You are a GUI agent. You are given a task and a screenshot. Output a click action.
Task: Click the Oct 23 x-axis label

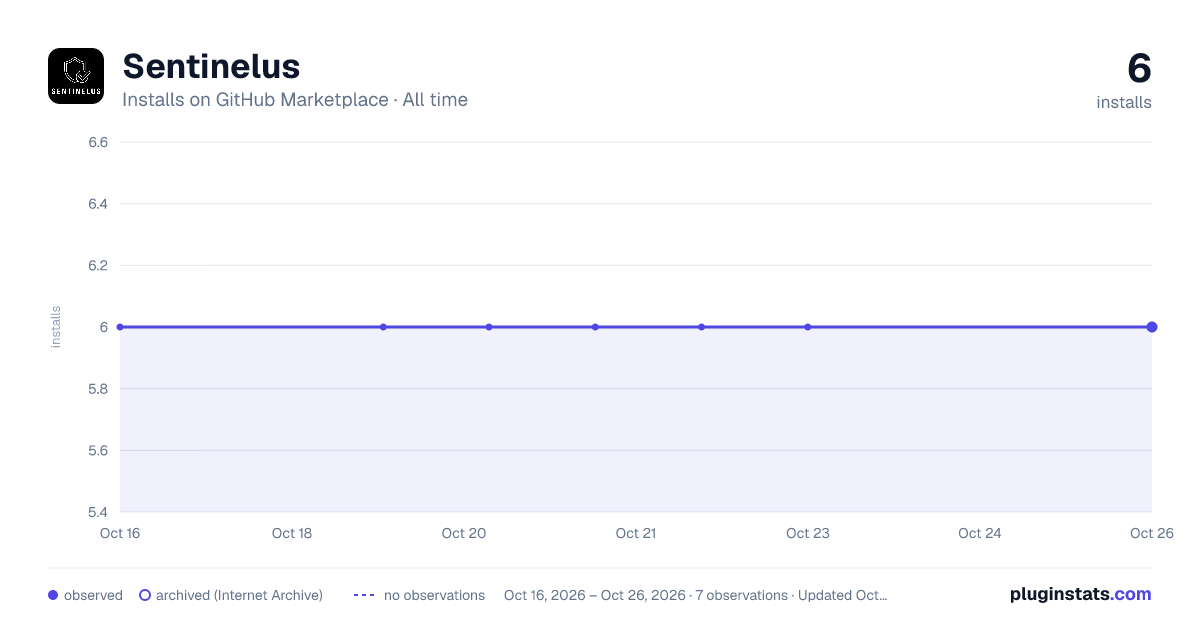click(x=808, y=533)
